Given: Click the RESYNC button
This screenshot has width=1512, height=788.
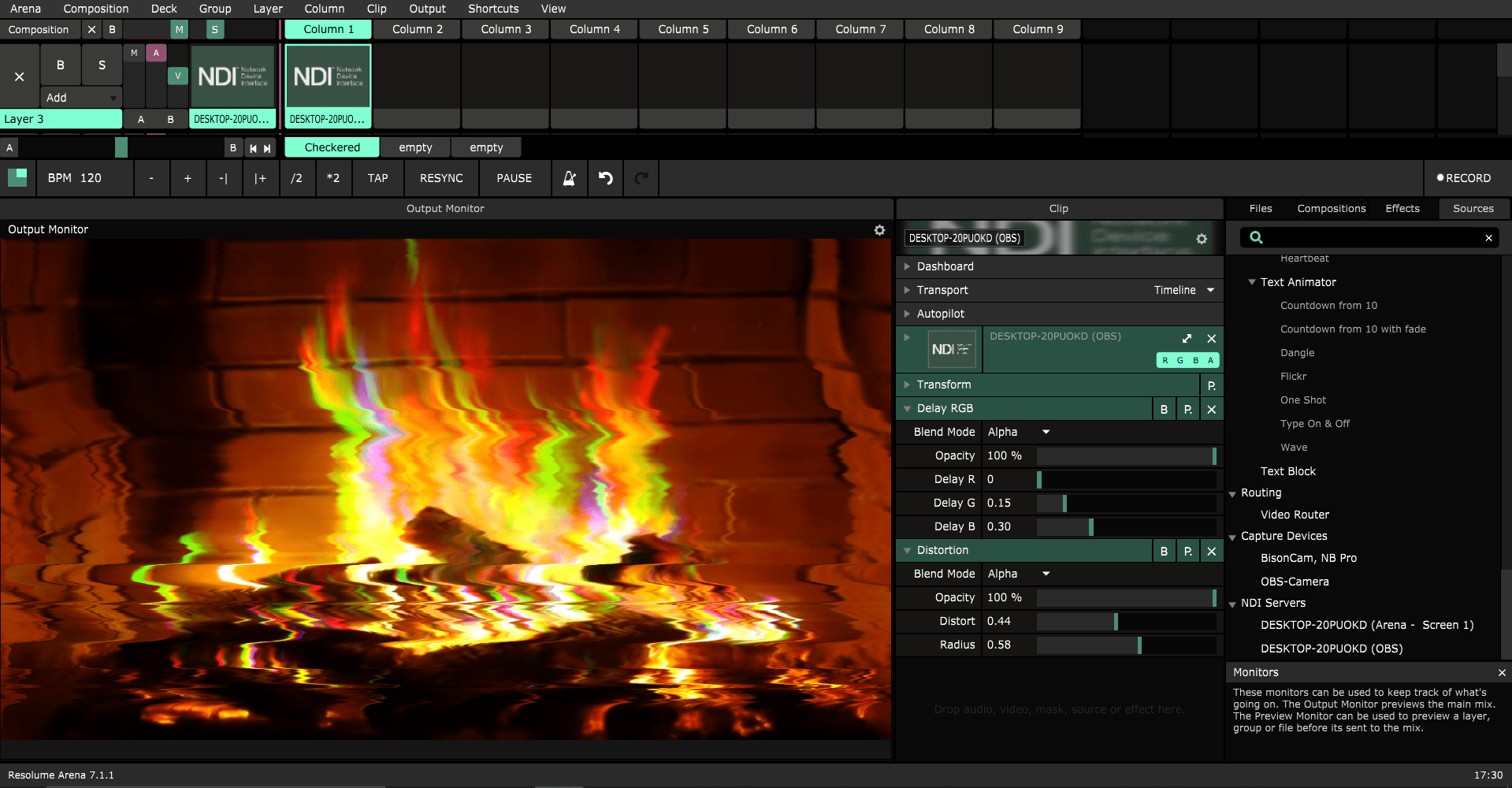Looking at the screenshot, I should click(440, 178).
